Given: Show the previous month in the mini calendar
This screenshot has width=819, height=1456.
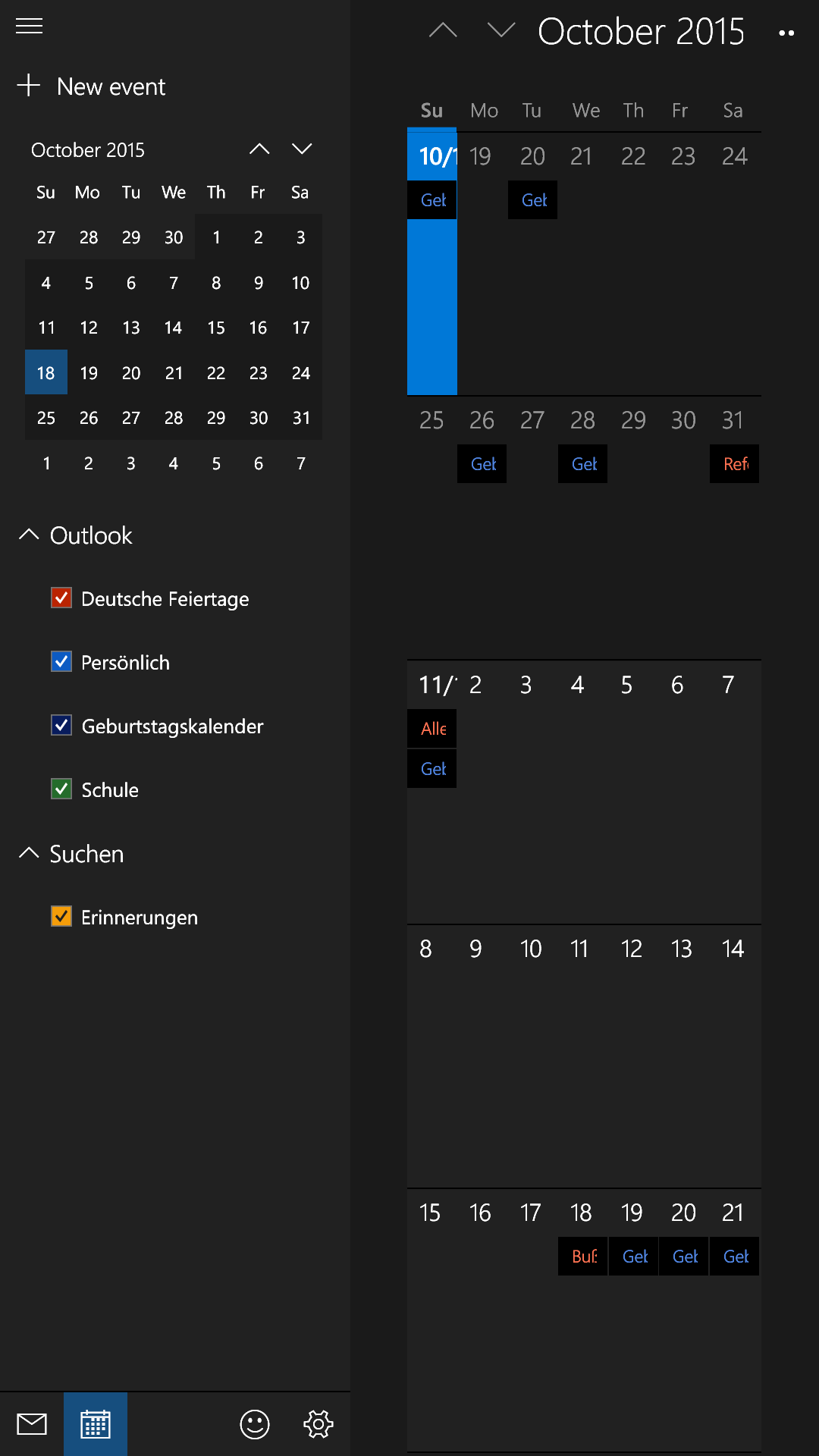Looking at the screenshot, I should click(259, 149).
